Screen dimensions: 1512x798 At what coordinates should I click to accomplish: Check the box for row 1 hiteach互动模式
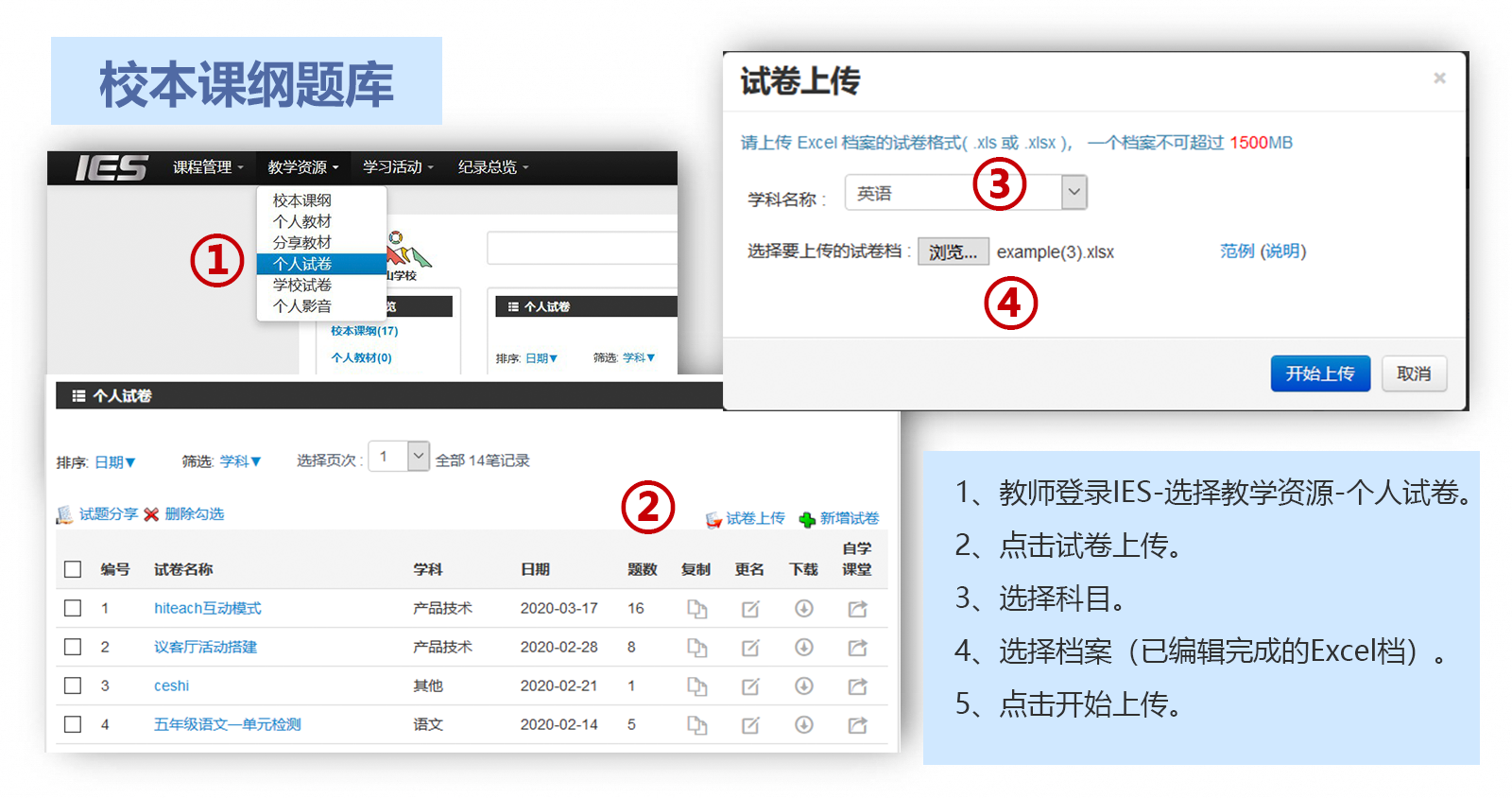(73, 608)
